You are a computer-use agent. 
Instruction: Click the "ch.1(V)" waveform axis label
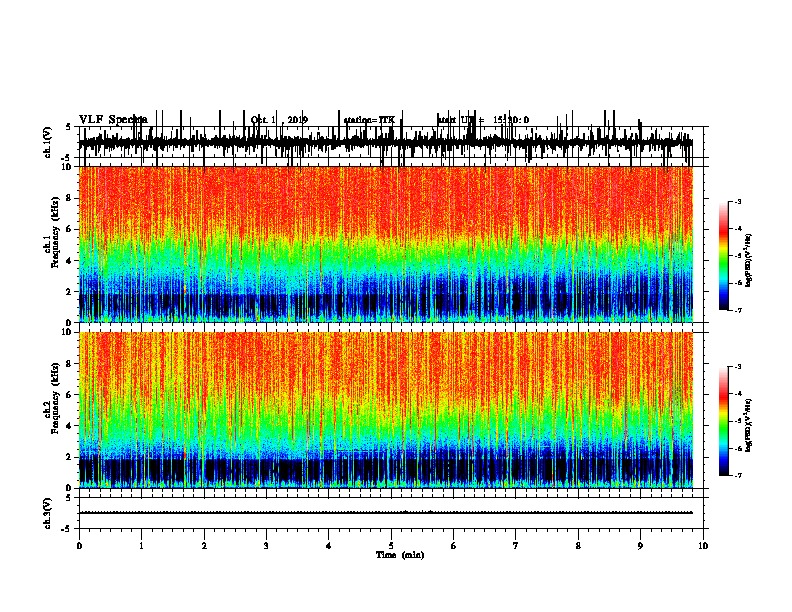click(x=48, y=142)
